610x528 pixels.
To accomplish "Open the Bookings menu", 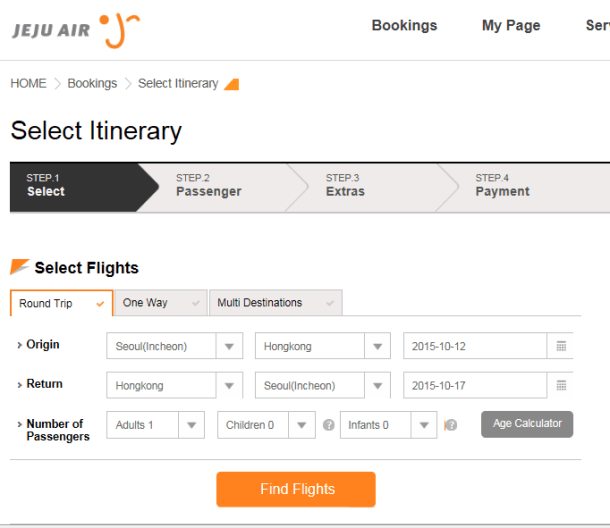I will coord(404,26).
